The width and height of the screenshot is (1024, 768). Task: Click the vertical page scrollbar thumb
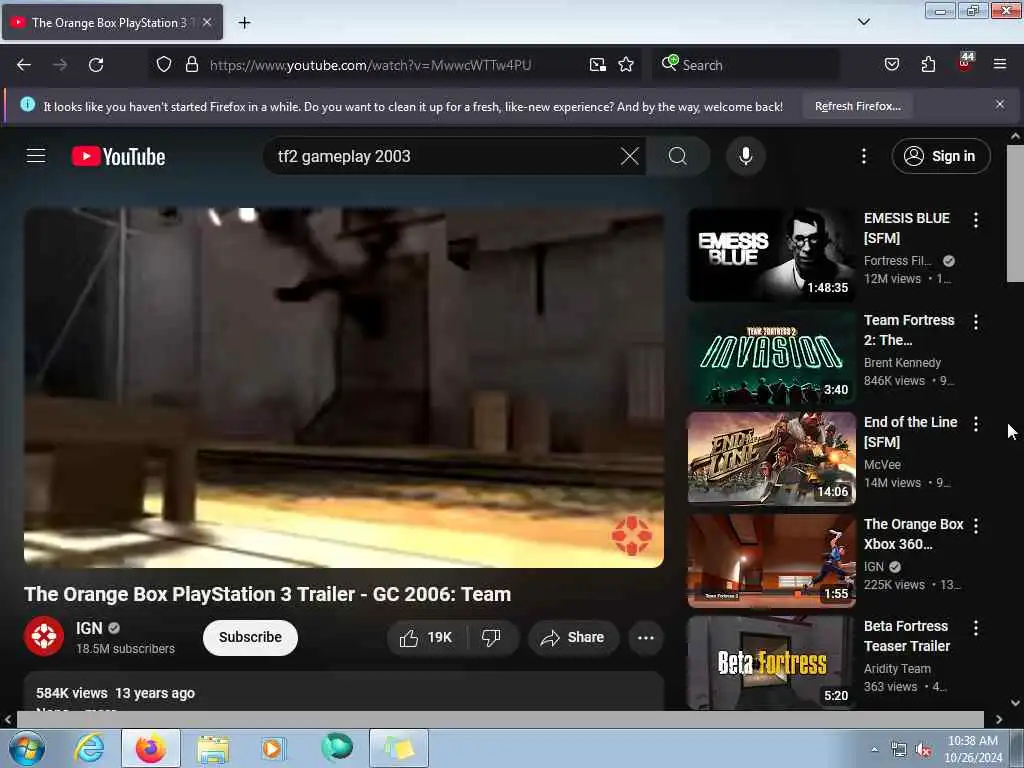(1014, 214)
